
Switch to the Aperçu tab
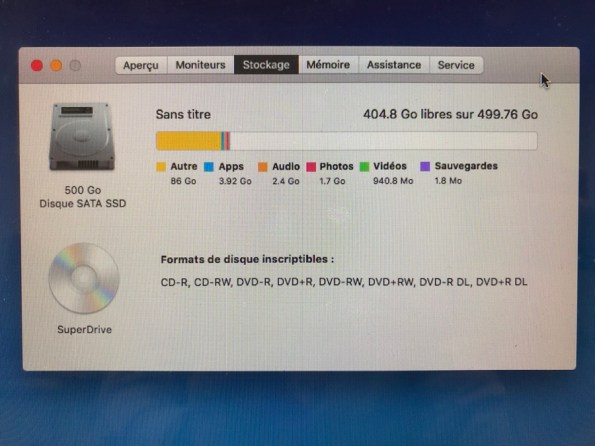pos(141,65)
